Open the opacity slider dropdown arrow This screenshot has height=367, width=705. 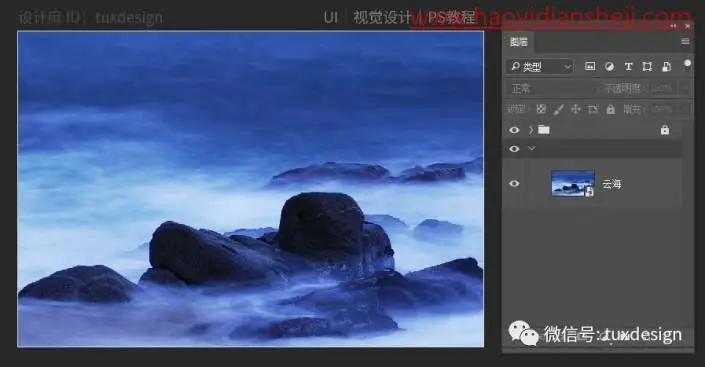(x=685, y=89)
